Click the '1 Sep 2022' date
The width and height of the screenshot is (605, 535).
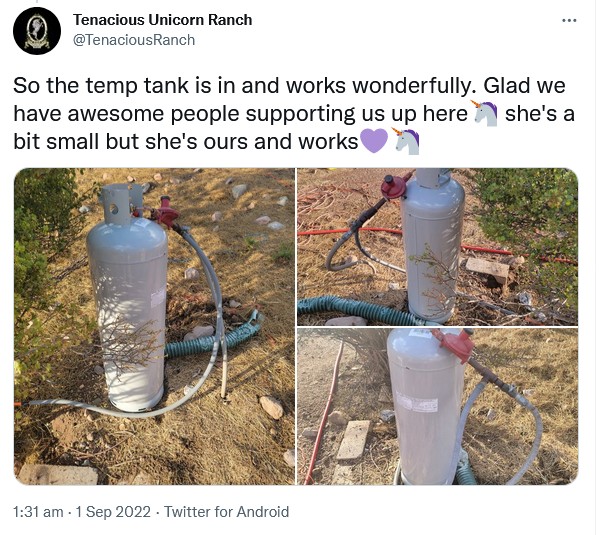coord(113,512)
